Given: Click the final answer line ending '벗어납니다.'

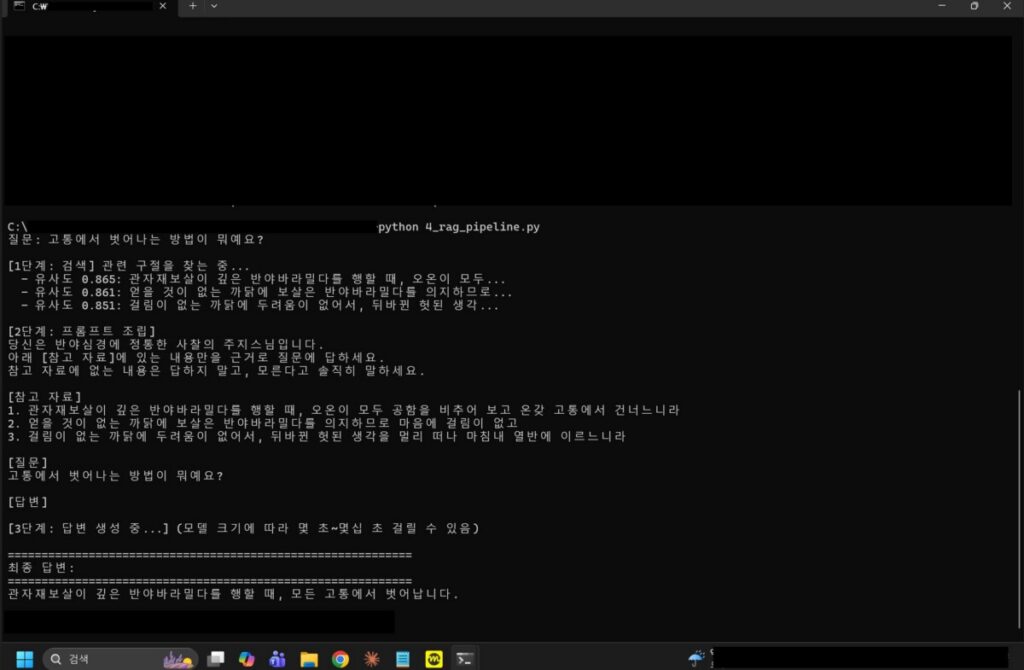Looking at the screenshot, I should point(233,594).
